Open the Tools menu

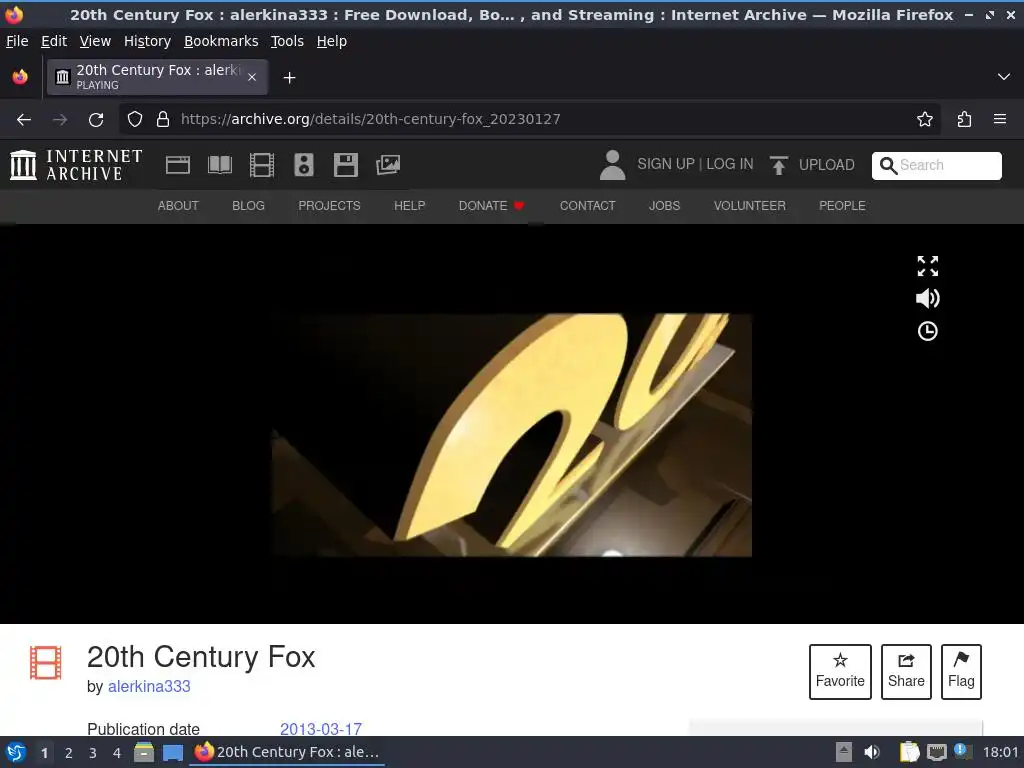coord(287,41)
